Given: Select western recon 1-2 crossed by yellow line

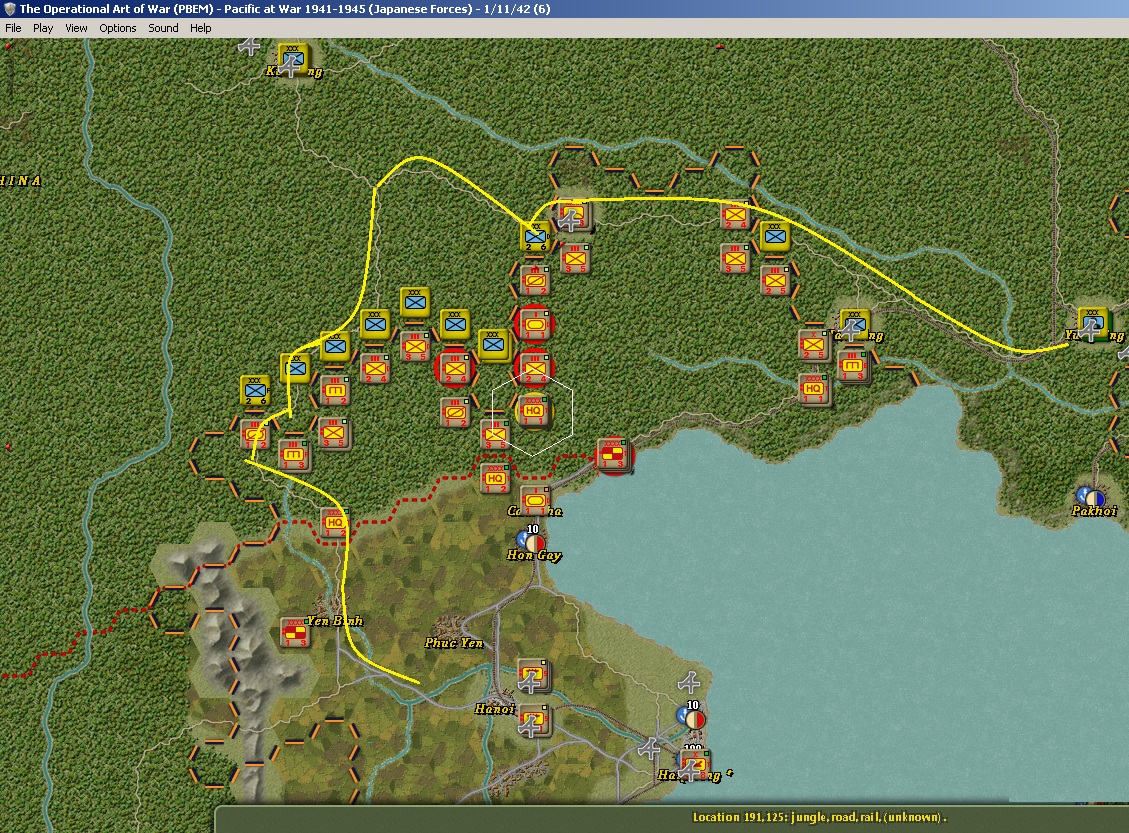Looking at the screenshot, I should coord(254,434).
